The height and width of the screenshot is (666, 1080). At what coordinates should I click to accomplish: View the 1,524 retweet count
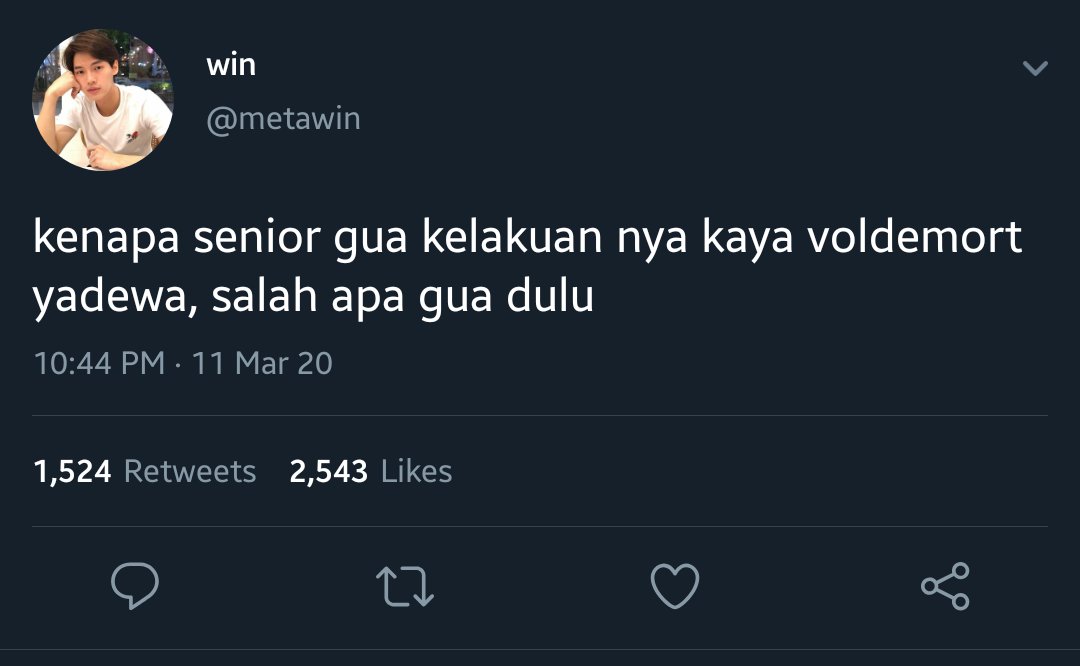coord(72,472)
